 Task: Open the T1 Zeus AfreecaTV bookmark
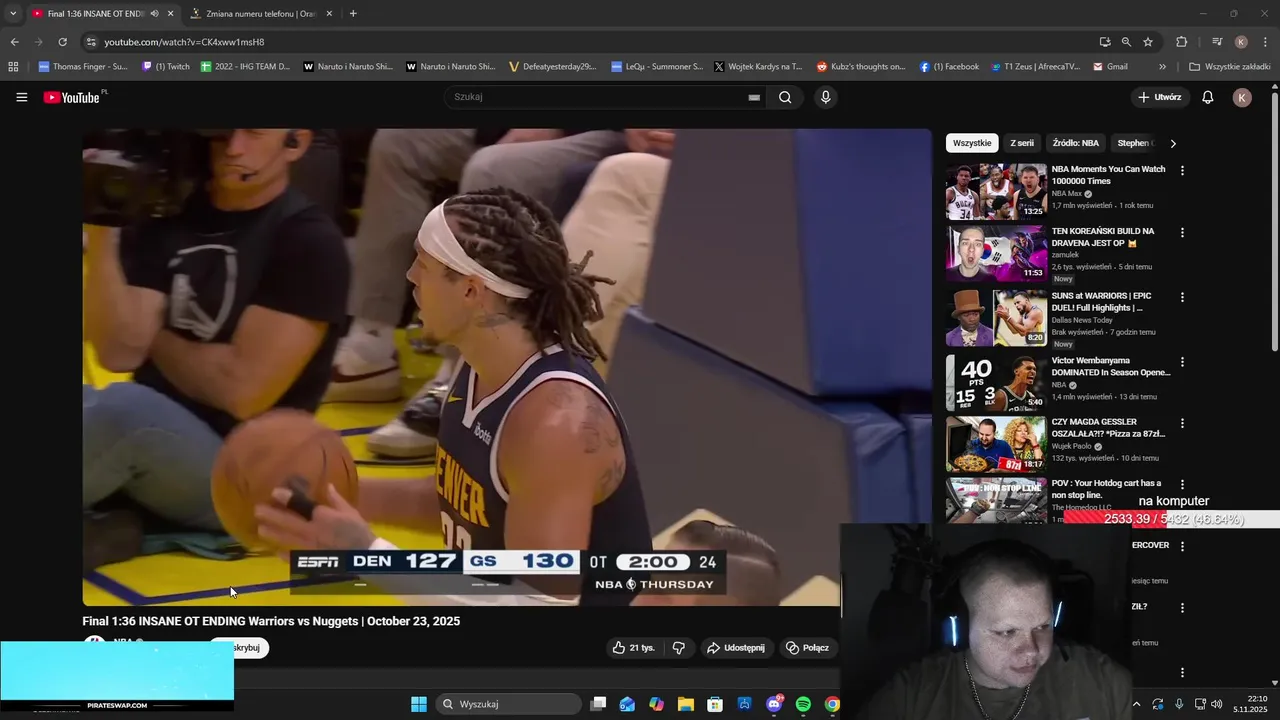coord(1035,67)
